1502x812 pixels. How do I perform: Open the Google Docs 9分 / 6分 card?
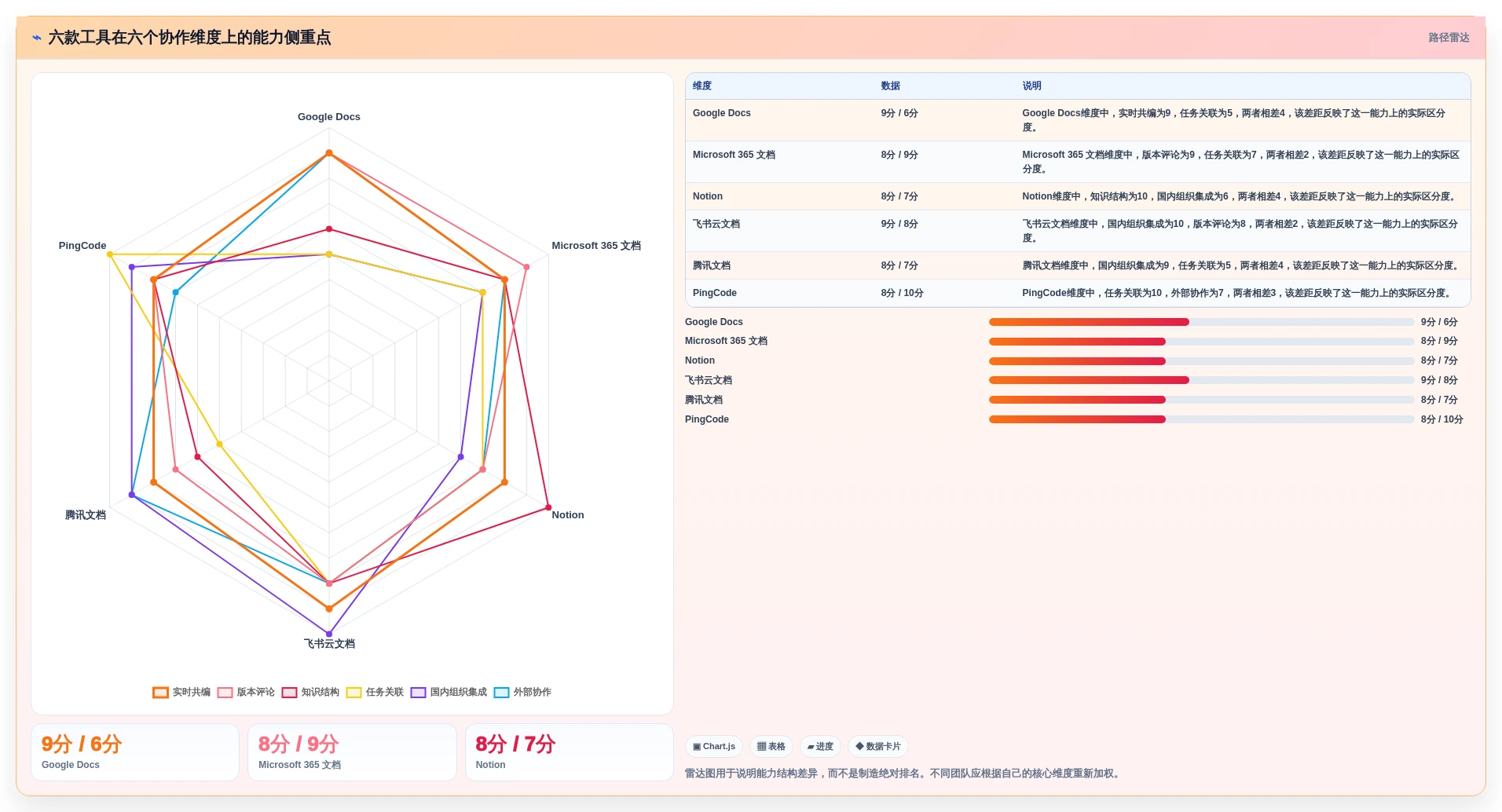135,752
